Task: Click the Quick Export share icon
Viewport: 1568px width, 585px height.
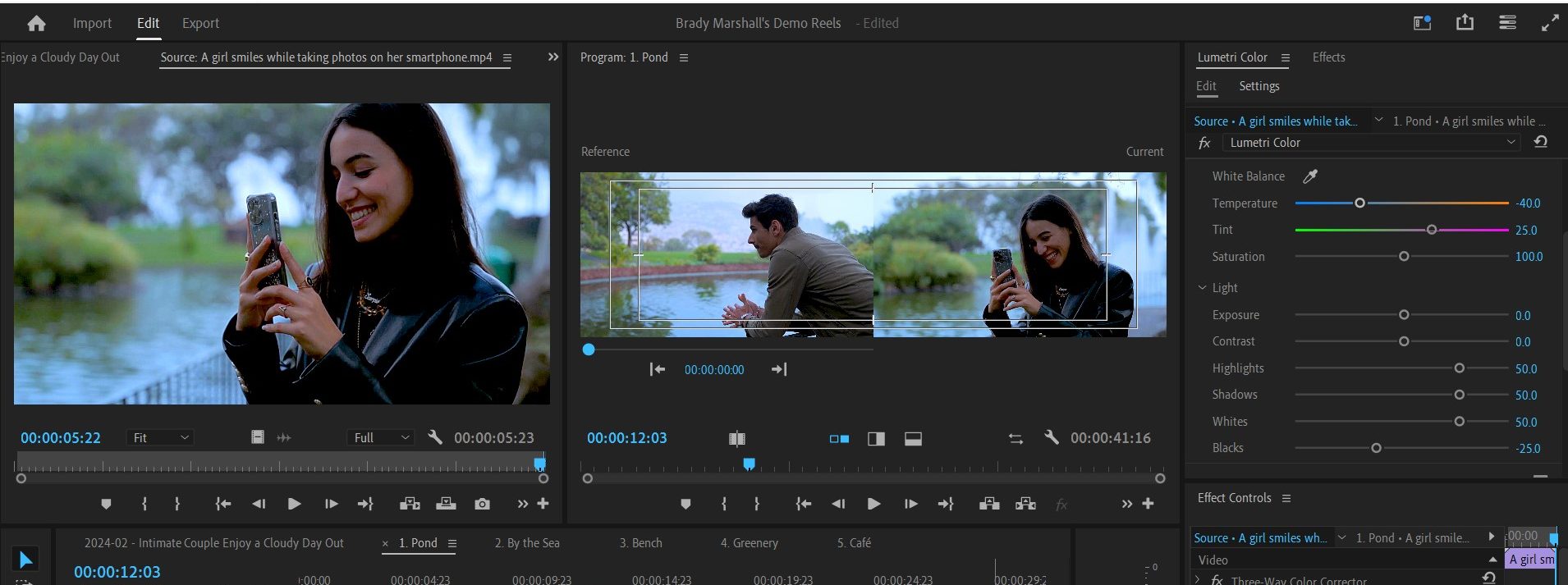Action: click(1465, 23)
